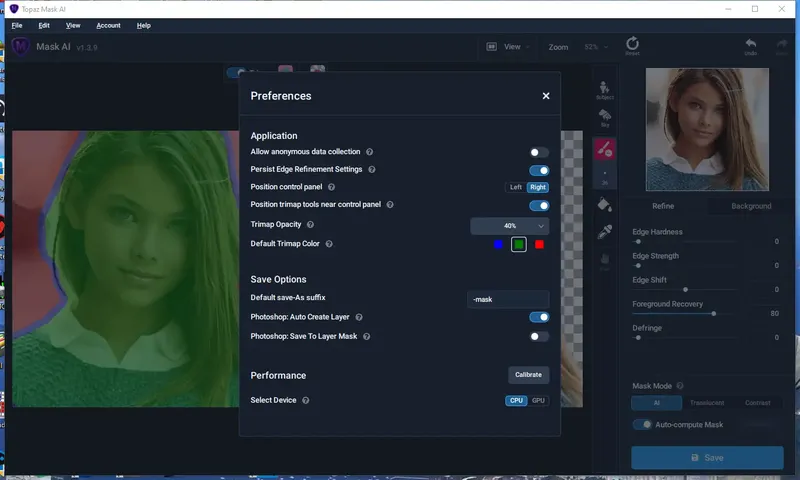Open the View layout dropdown in toolbar
The height and width of the screenshot is (480, 800).
coord(508,47)
